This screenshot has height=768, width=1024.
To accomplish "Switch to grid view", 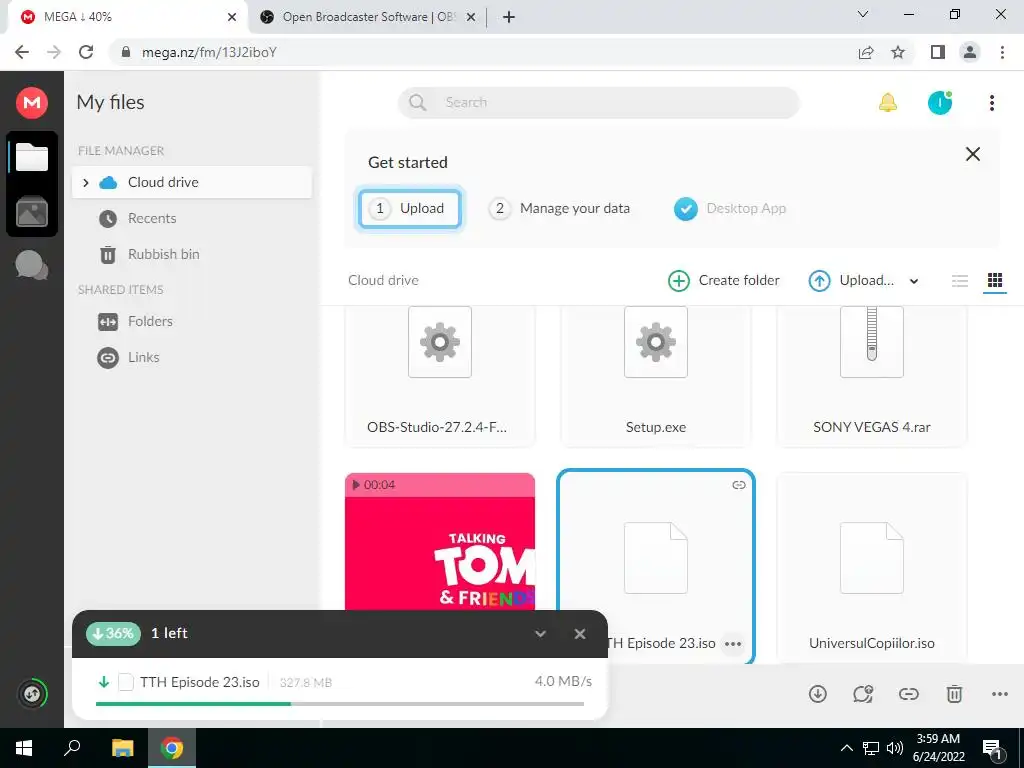I will pyautogui.click(x=995, y=281).
